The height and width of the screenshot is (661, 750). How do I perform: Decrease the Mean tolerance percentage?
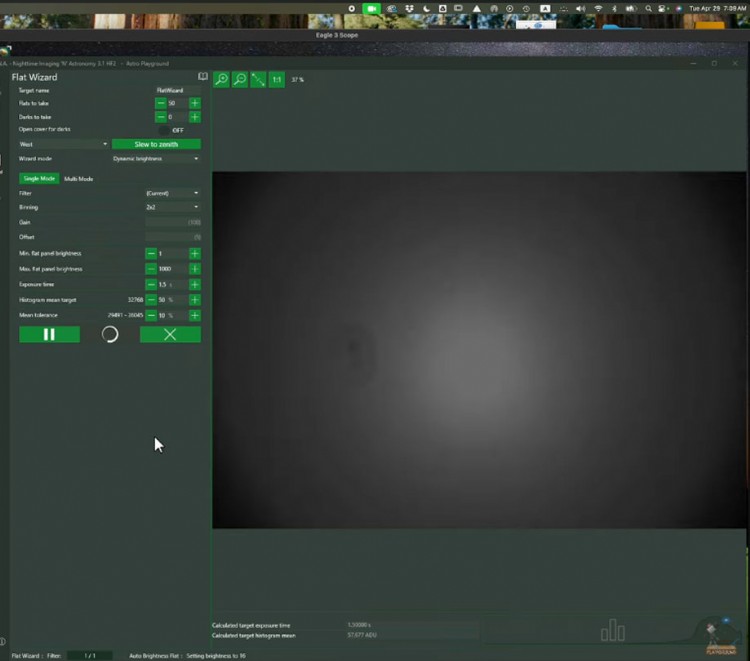click(x=151, y=315)
